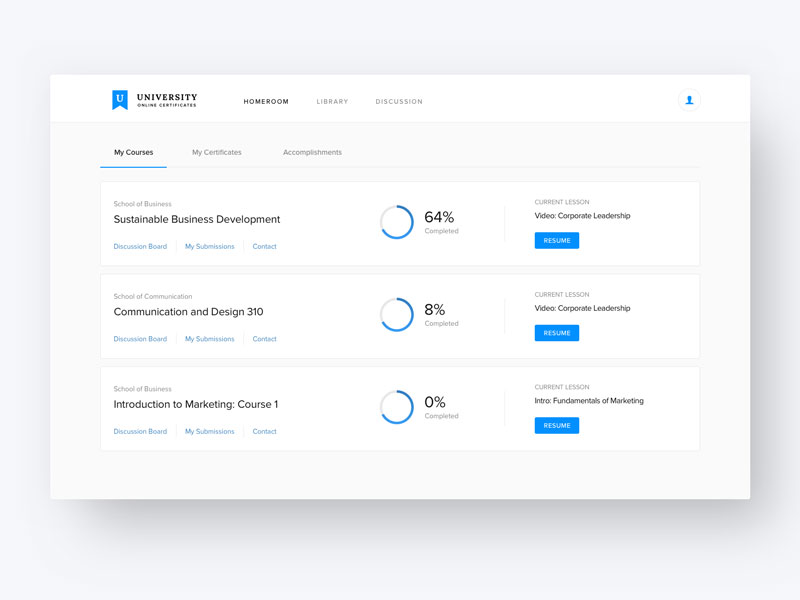The image size is (800, 600).
Task: Open My Submissions for Communication and Design 310
Action: (x=210, y=339)
